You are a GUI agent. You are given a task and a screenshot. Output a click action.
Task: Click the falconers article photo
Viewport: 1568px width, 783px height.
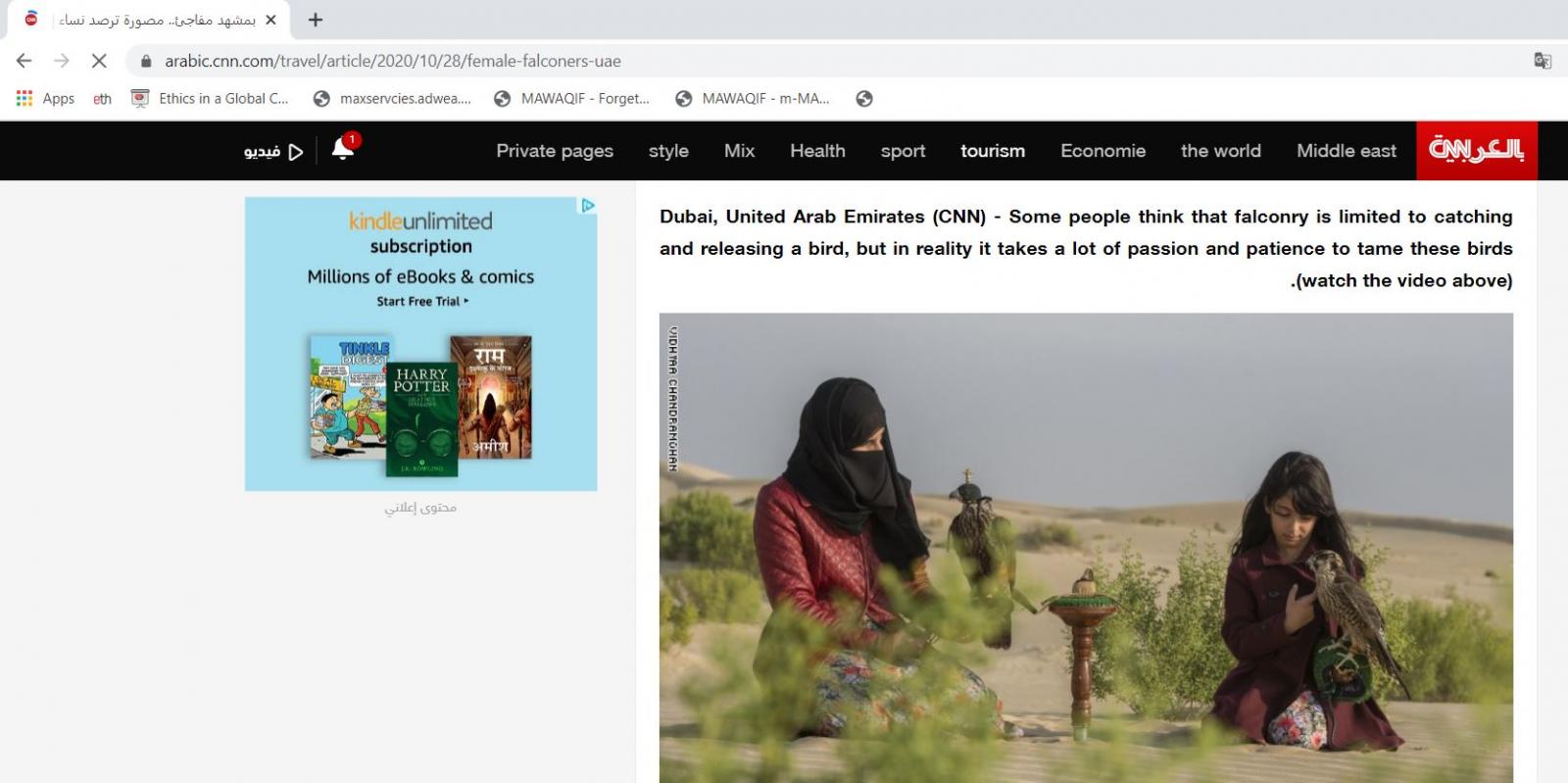[1086, 548]
